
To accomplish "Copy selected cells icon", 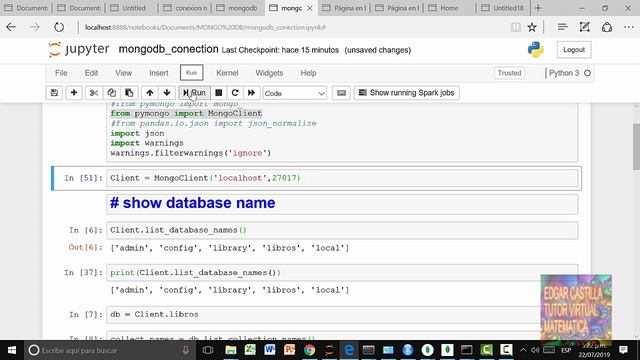I will pyautogui.click(x=111, y=93).
